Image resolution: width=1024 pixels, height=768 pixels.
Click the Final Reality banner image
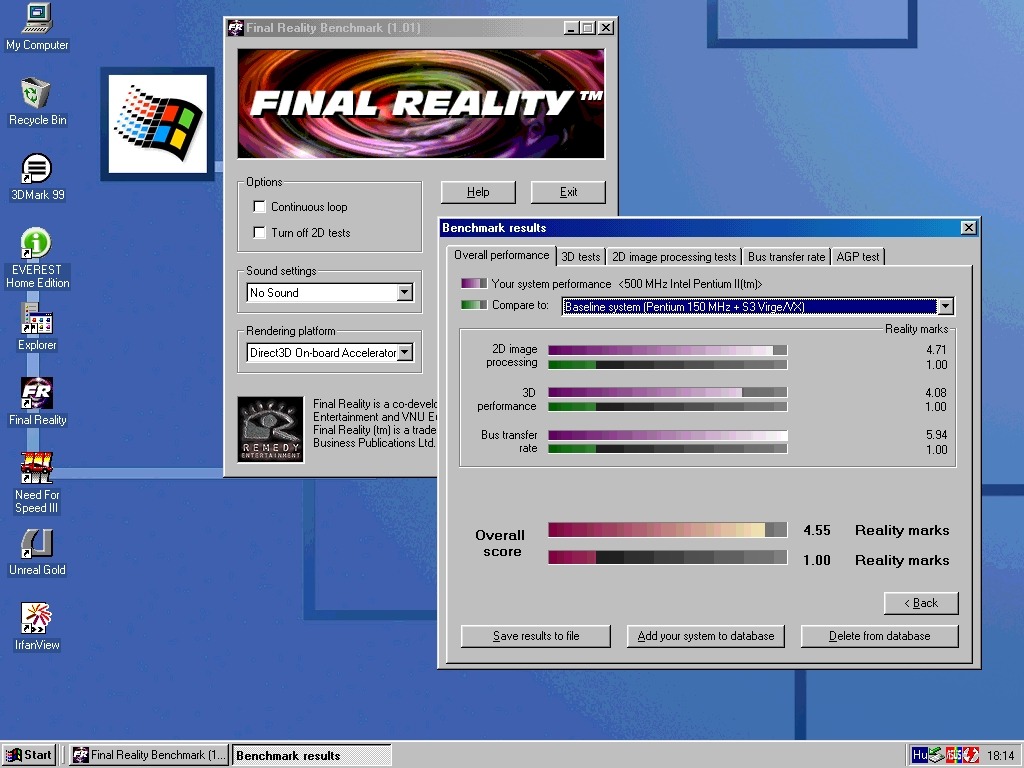421,104
